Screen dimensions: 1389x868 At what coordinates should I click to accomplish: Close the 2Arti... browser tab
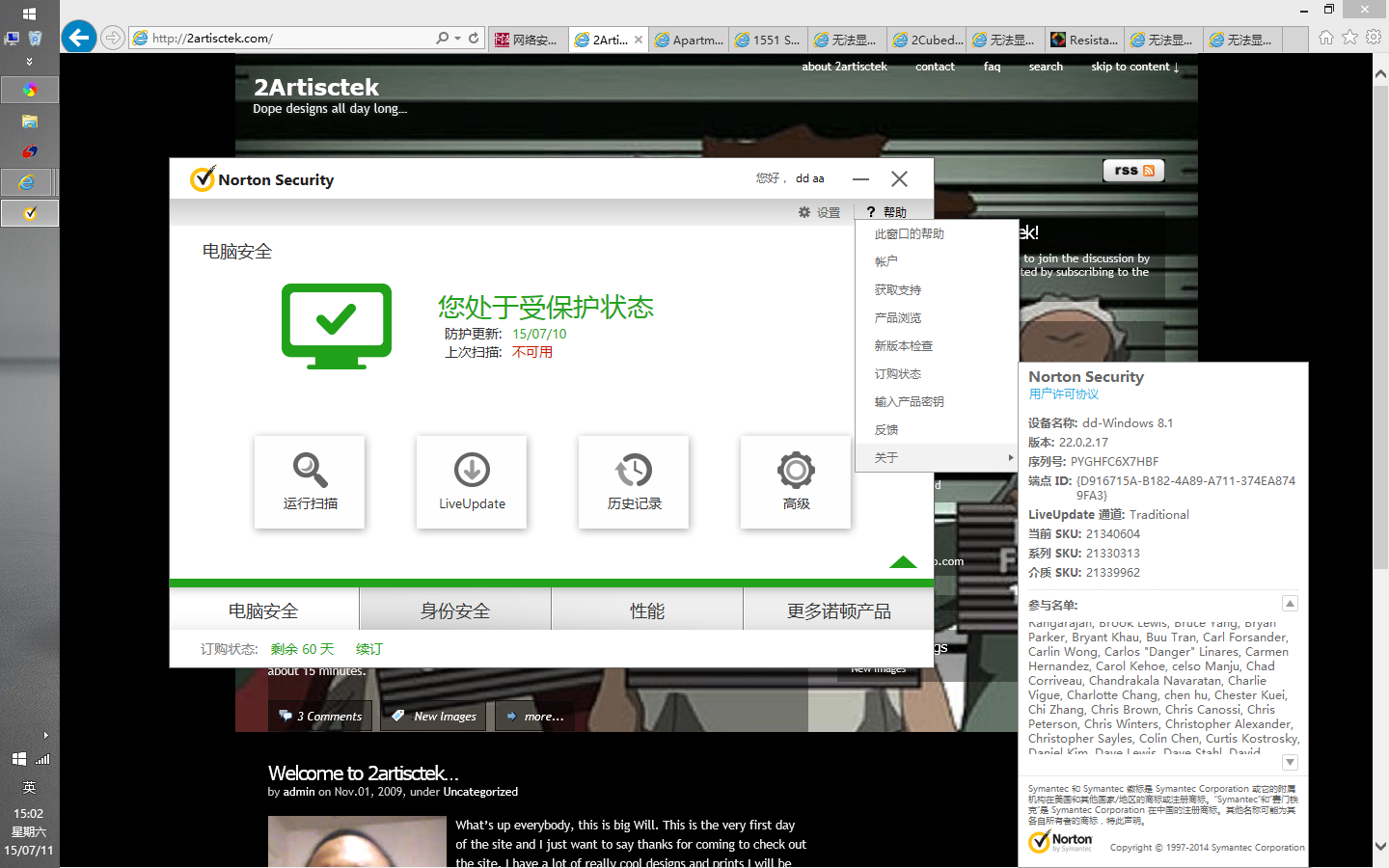click(x=638, y=40)
